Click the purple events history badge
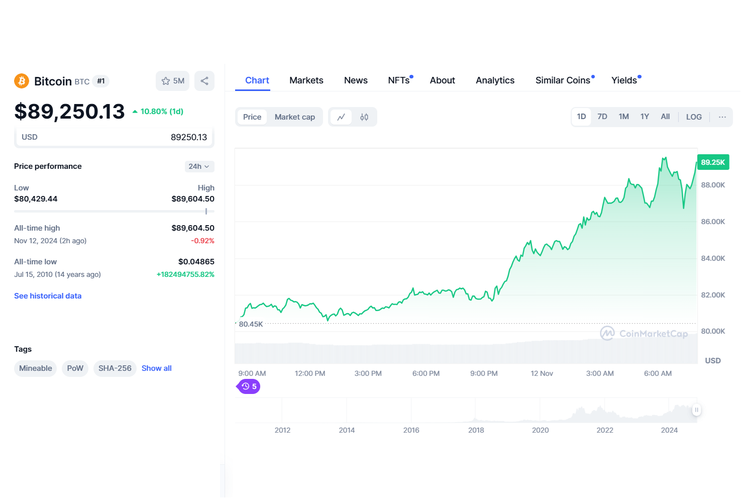This screenshot has width=750, height=500. click(249, 386)
